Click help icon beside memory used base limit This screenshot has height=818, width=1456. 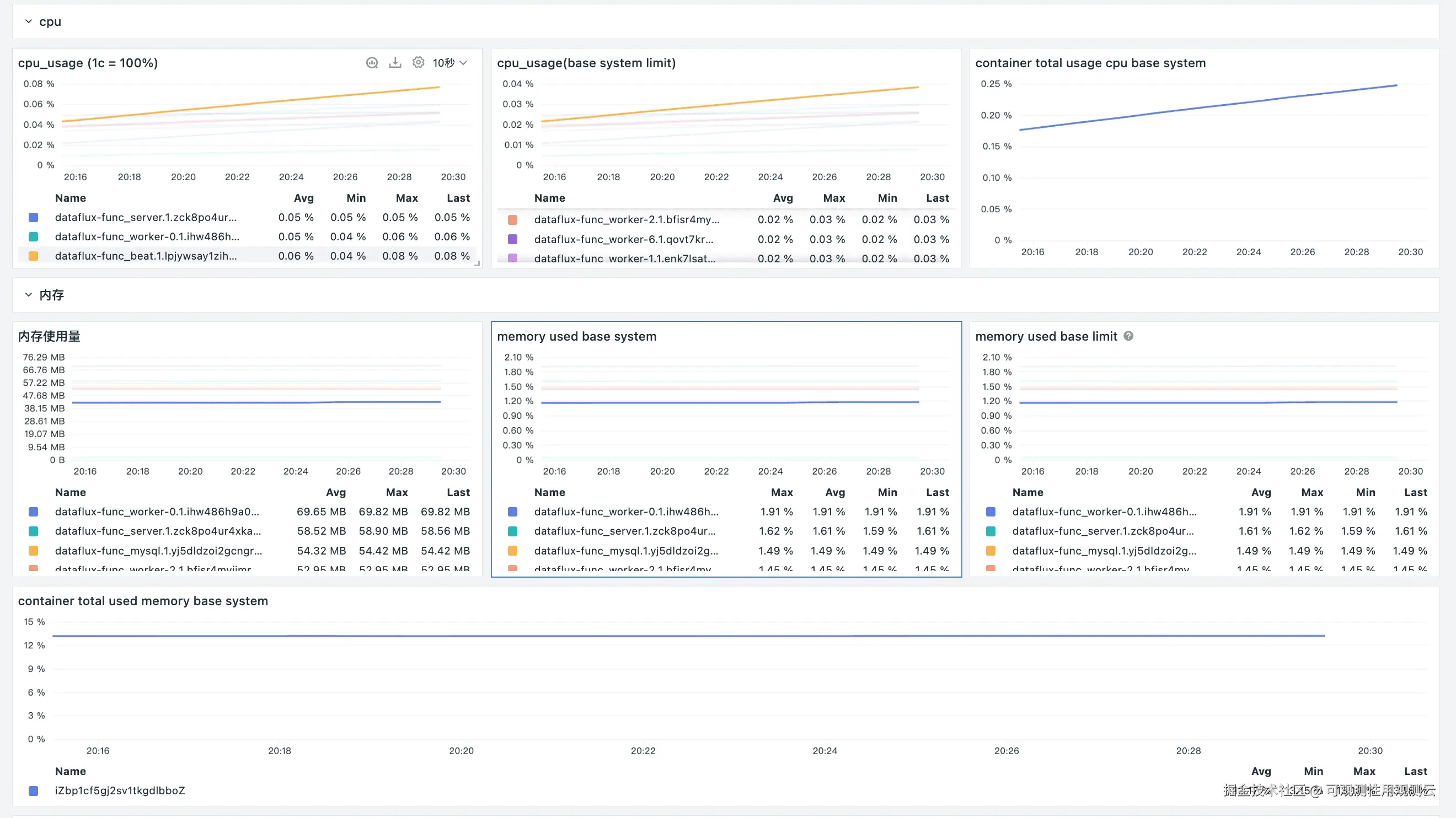pos(1128,336)
